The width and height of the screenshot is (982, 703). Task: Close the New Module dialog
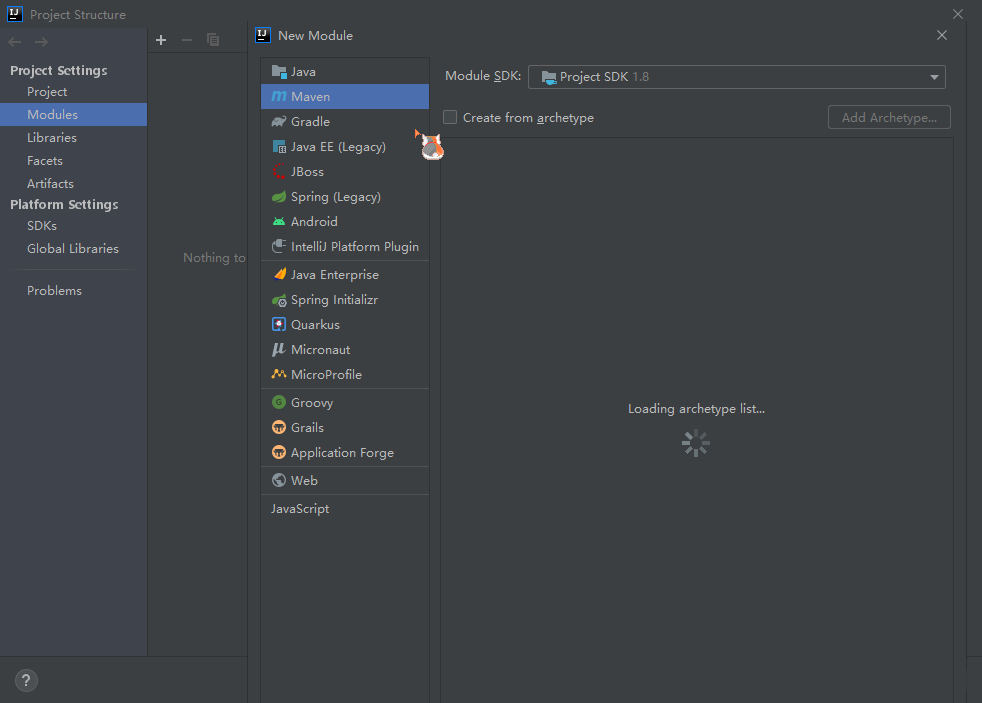click(941, 35)
